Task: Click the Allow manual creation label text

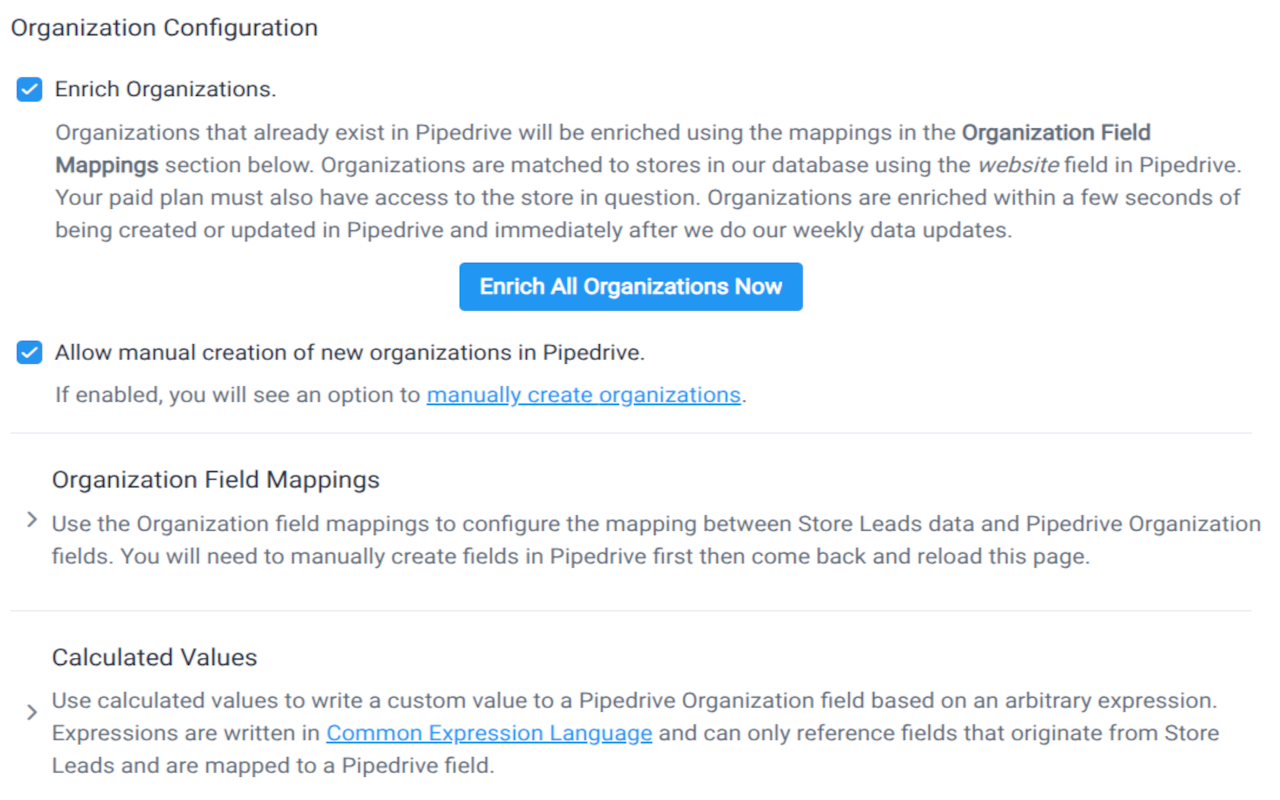Action: click(x=349, y=353)
